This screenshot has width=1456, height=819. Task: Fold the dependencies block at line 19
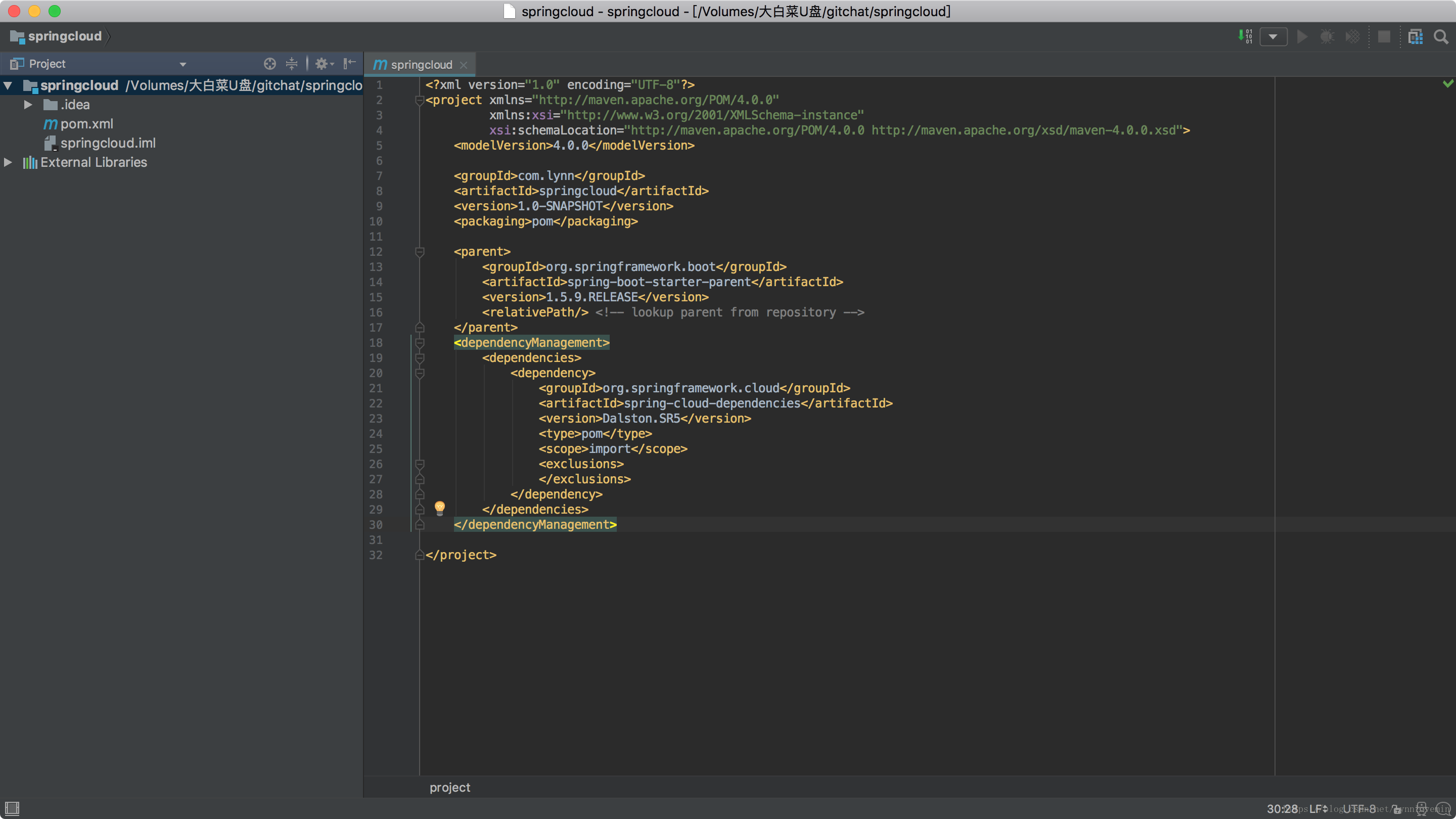point(420,358)
